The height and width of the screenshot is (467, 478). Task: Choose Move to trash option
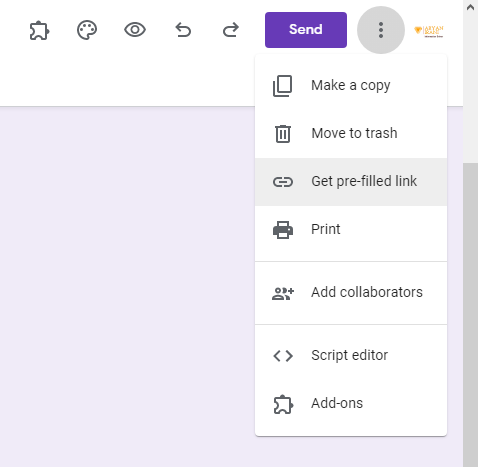coord(351,134)
